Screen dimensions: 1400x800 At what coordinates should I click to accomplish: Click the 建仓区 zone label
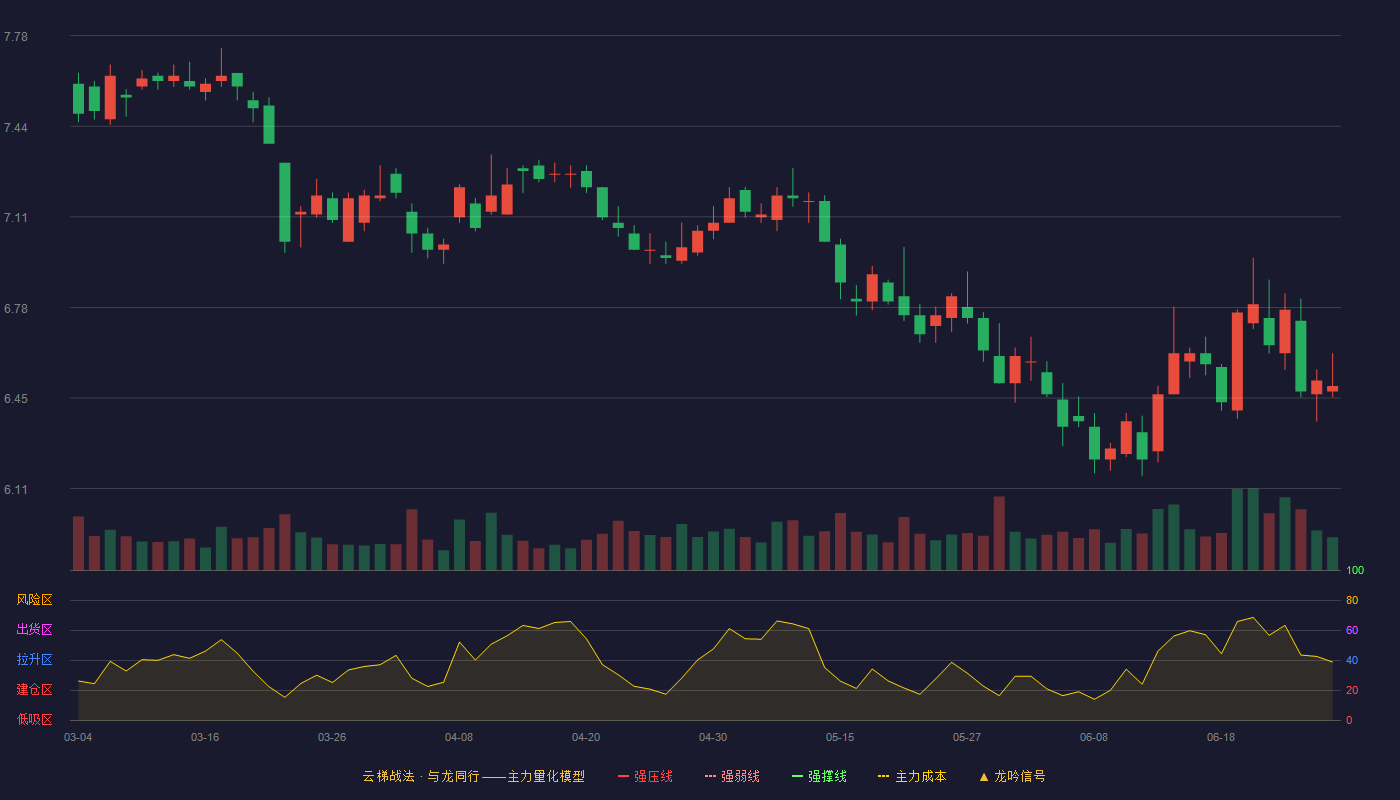coord(34,690)
